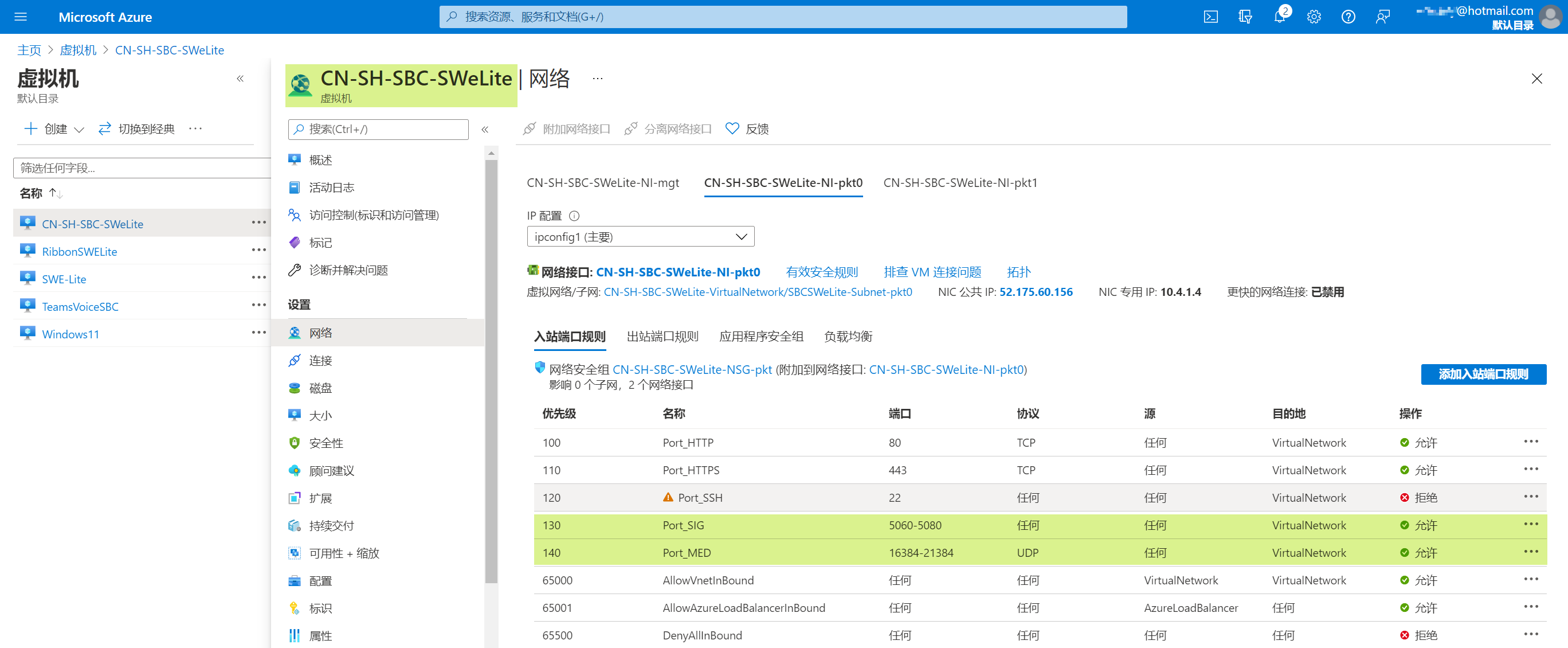Switch to CN-SH-SBC-SWeLite-NI-mgt tab
The width and height of the screenshot is (1568, 648).
click(602, 183)
